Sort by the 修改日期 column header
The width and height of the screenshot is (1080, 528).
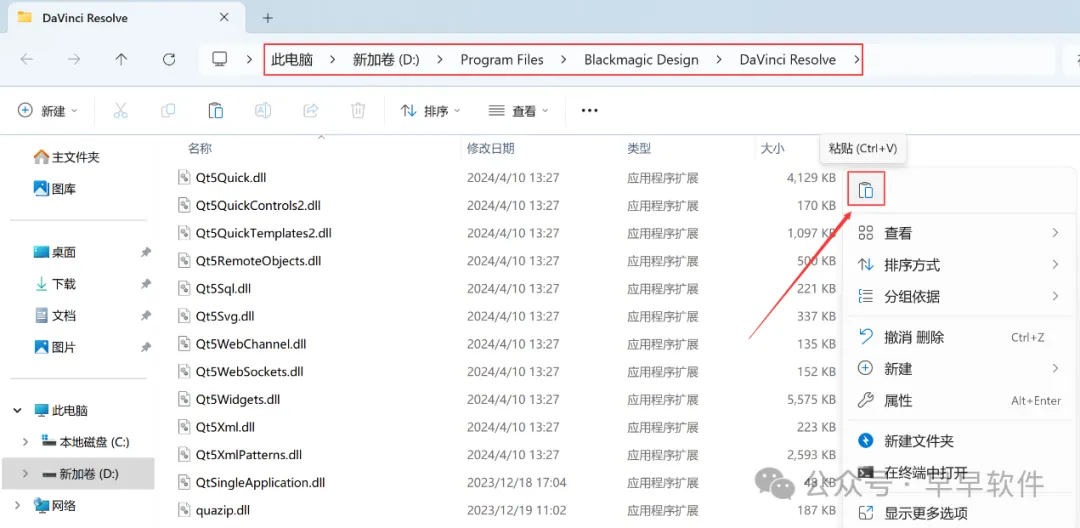tap(490, 148)
